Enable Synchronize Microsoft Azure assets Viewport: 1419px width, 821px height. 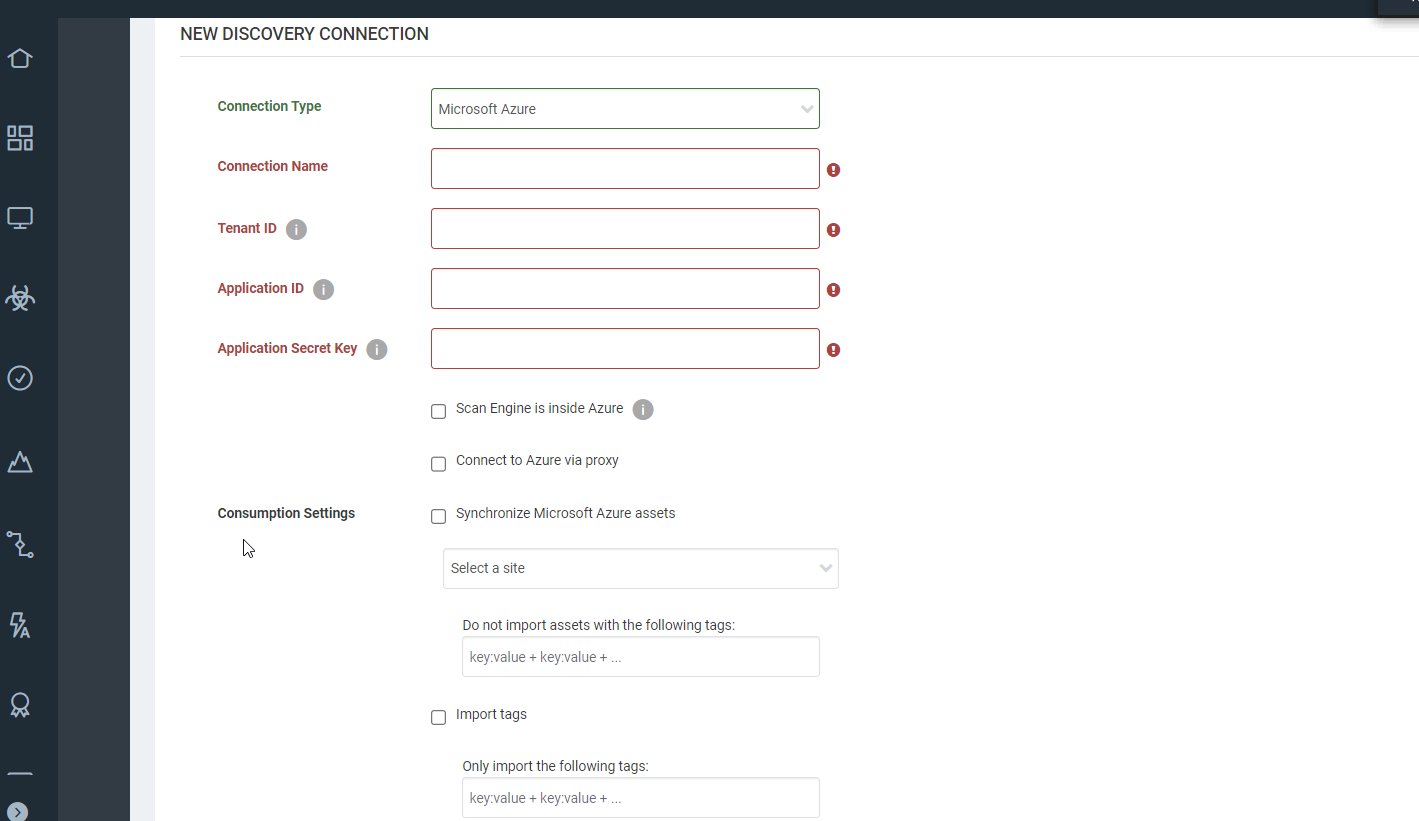438,516
